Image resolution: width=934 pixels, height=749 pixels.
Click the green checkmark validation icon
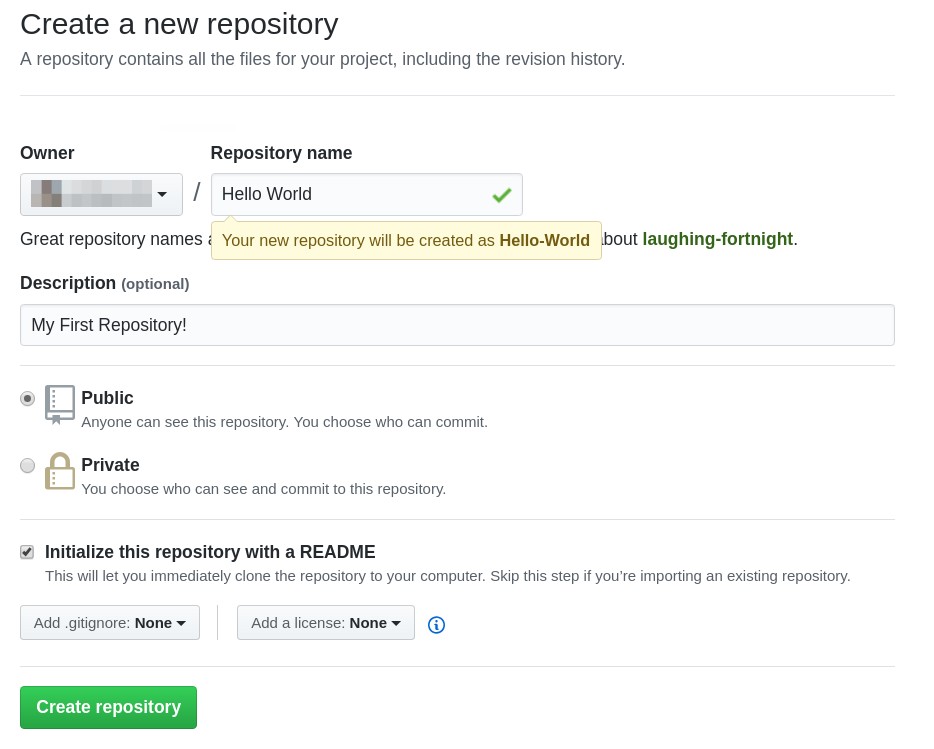[501, 195]
